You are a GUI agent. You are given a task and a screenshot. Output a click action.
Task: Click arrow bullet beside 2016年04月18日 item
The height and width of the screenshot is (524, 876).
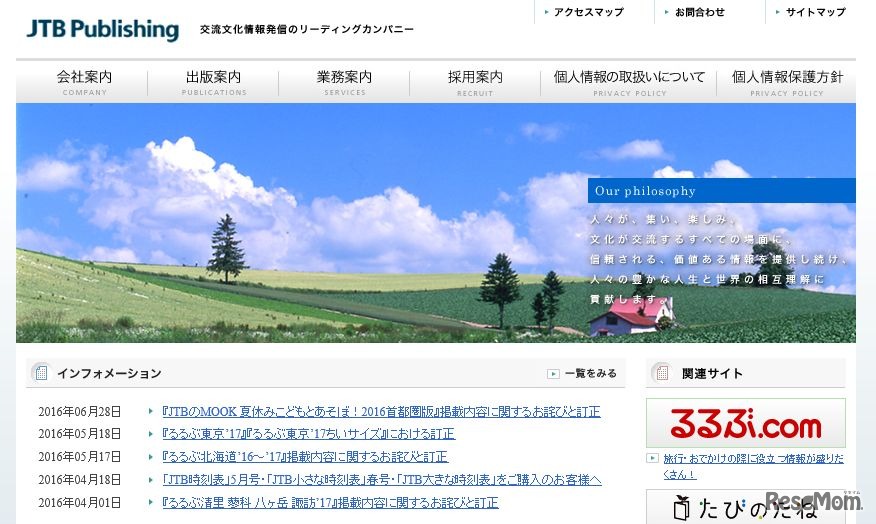pyautogui.click(x=151, y=480)
